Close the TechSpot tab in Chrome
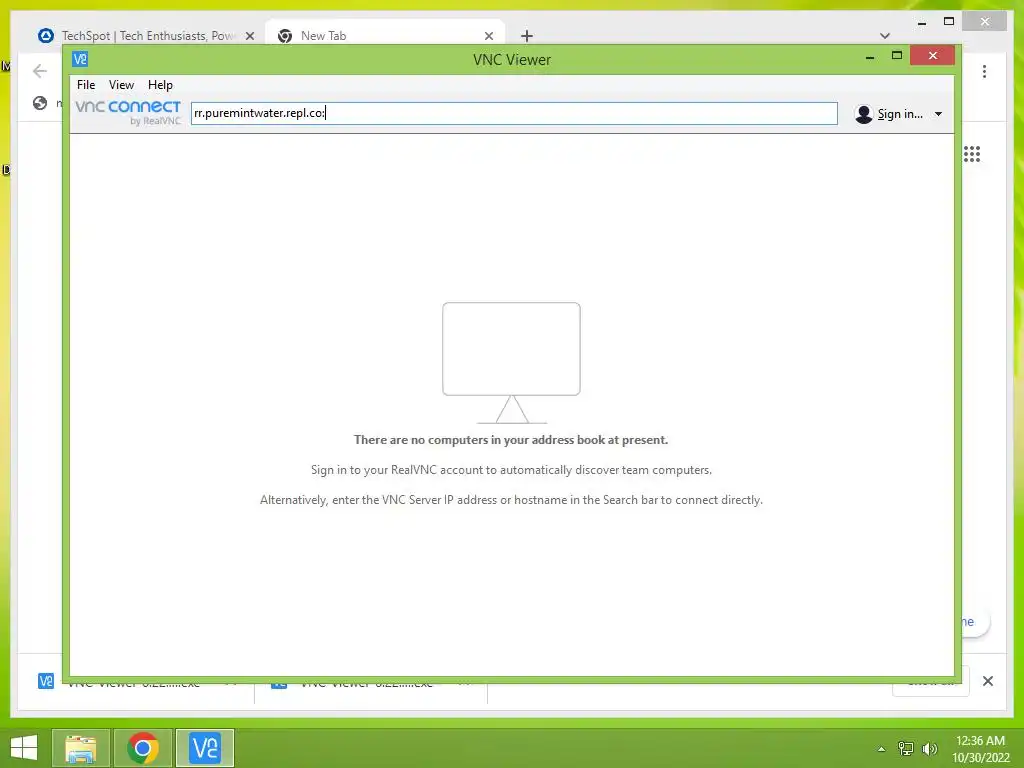Viewport: 1024px width, 768px height. click(x=249, y=36)
